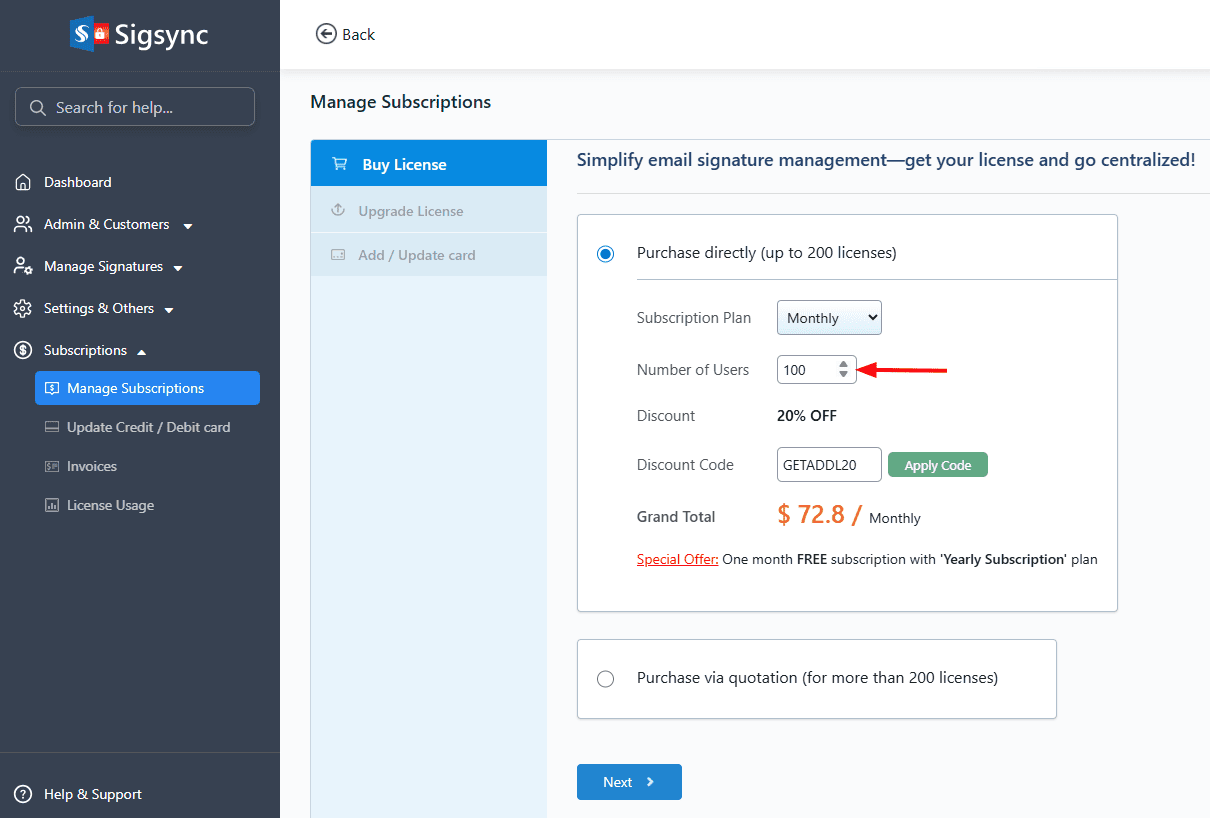Viewport: 1210px width, 818px height.
Task: Click the Next button
Action: [629, 782]
